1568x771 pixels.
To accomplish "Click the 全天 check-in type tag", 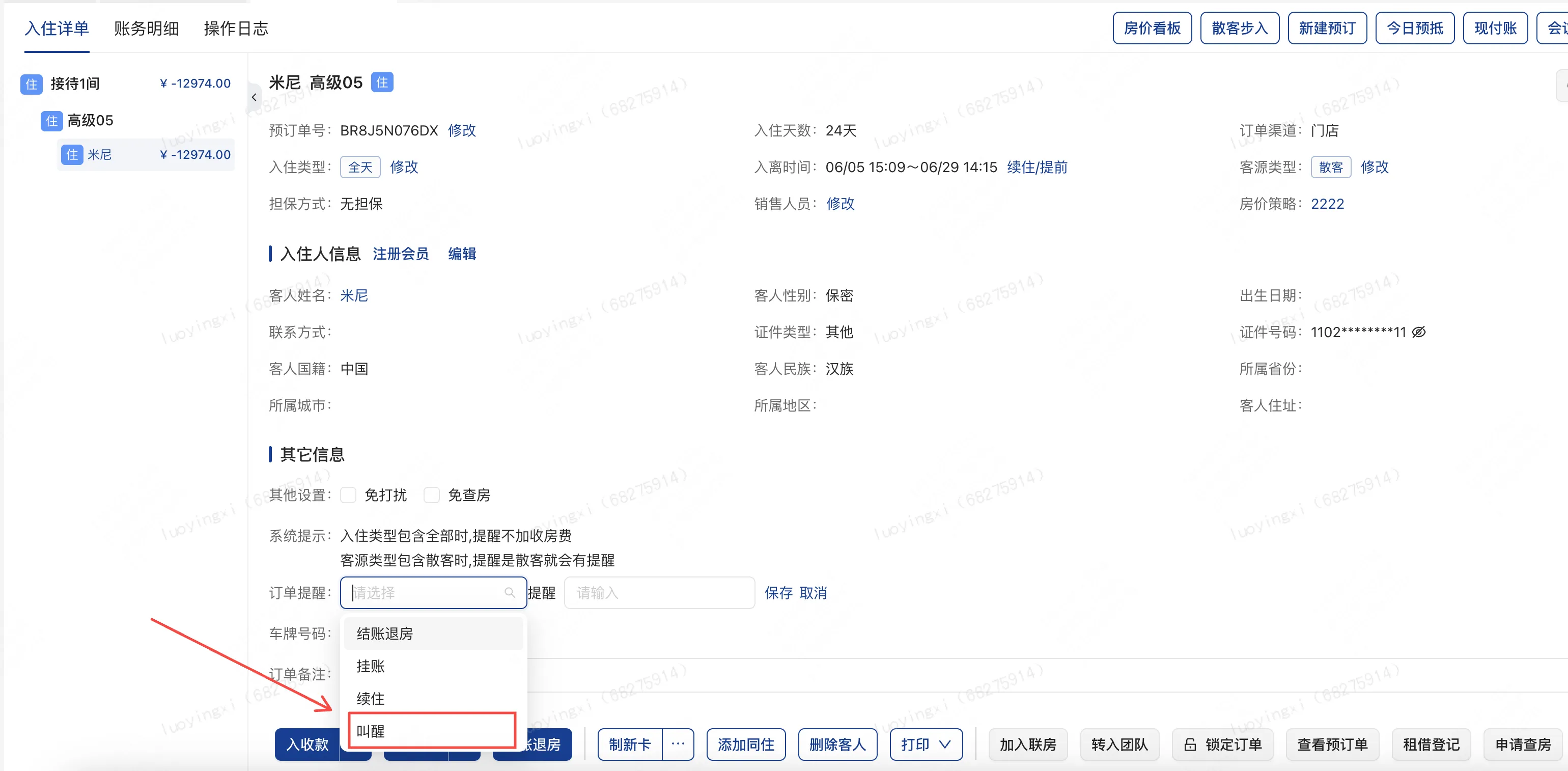I will click(360, 167).
